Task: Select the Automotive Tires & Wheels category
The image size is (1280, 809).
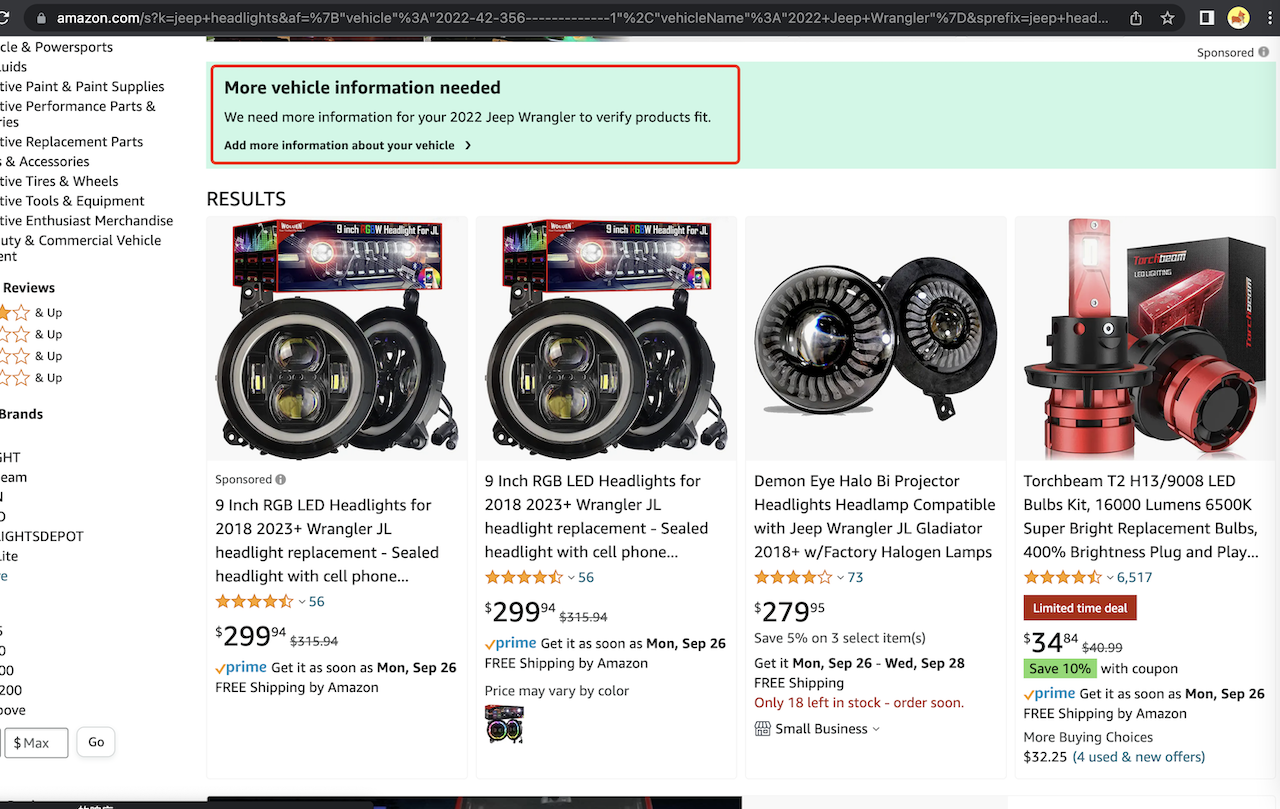Action: coord(59,181)
